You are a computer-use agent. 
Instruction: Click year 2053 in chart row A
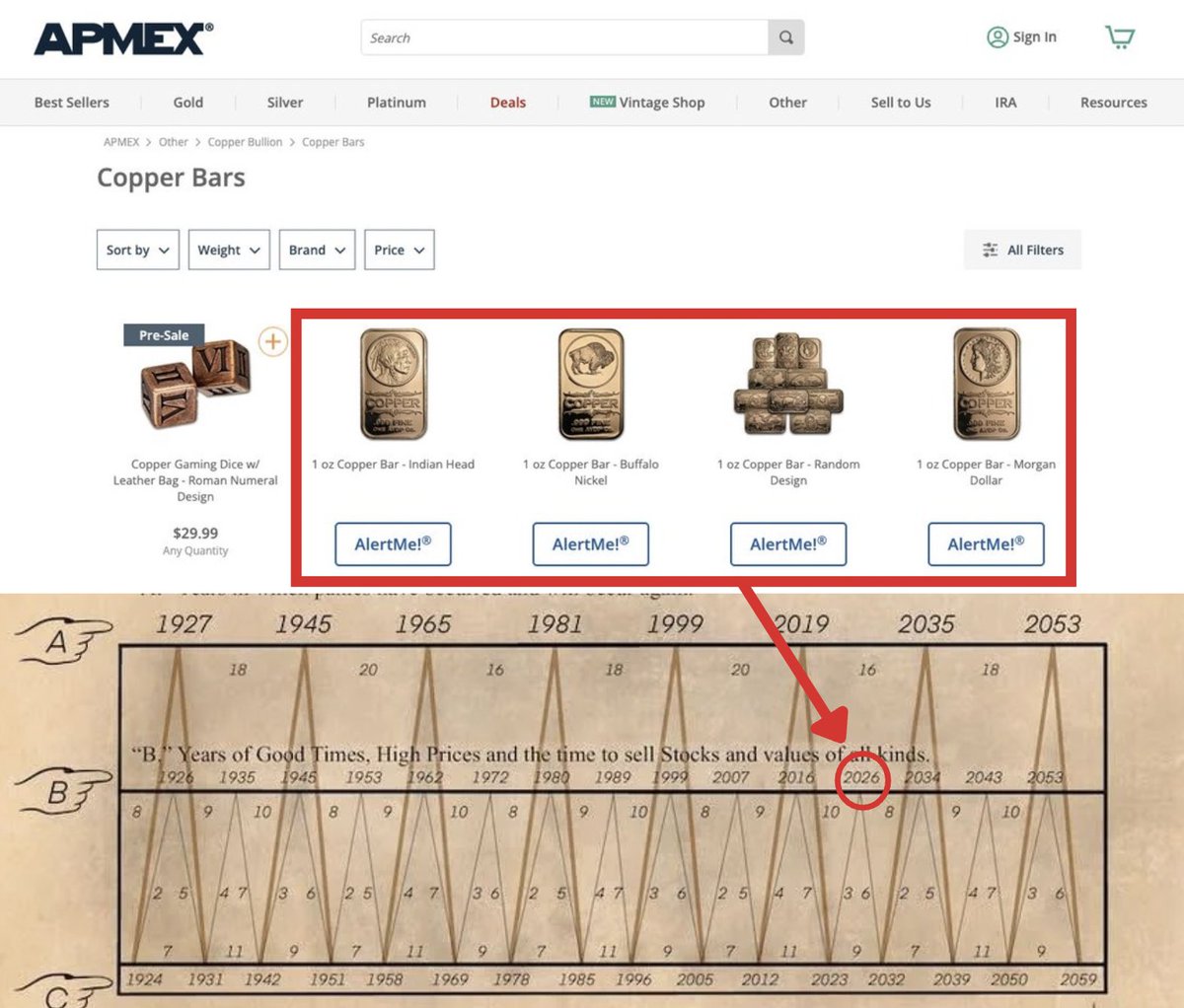click(1052, 624)
